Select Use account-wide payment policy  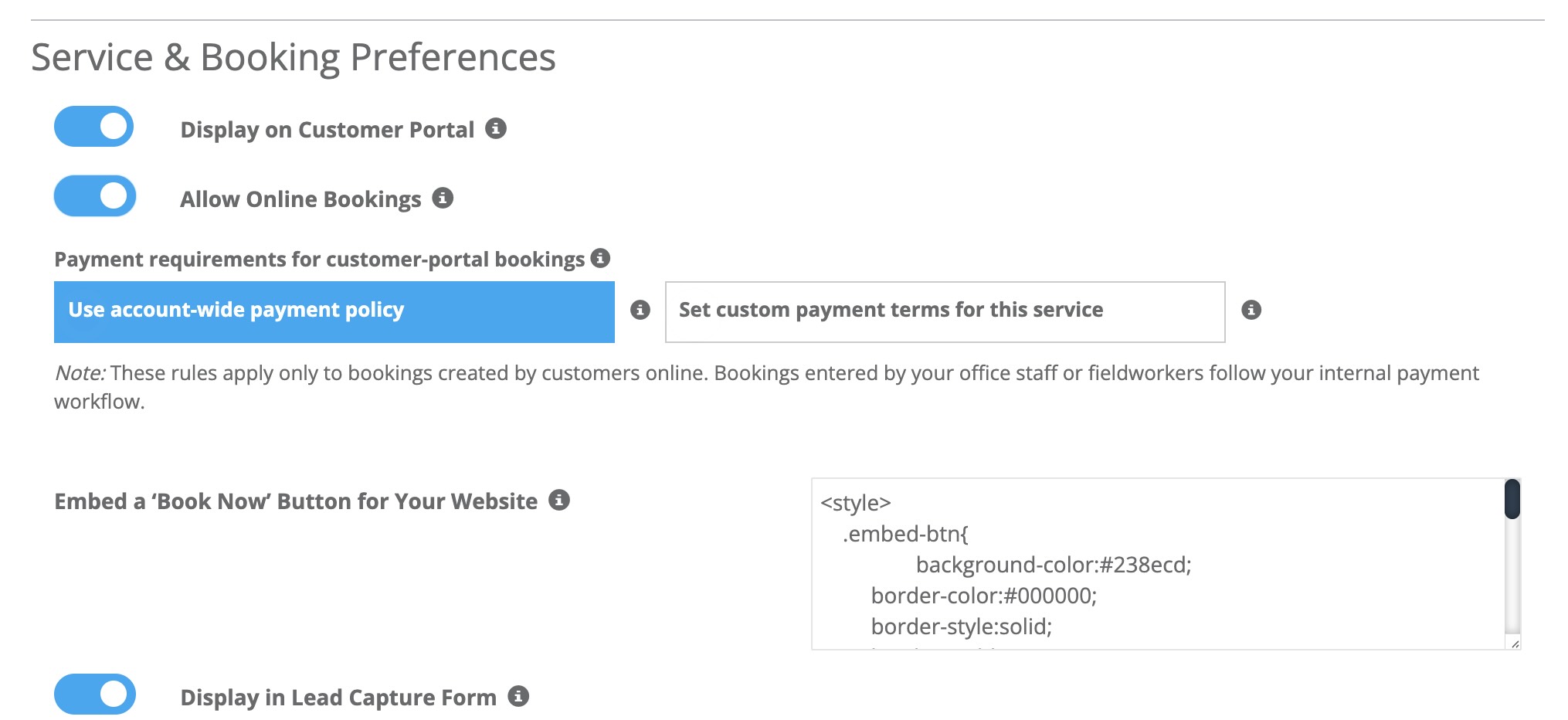[x=334, y=310]
